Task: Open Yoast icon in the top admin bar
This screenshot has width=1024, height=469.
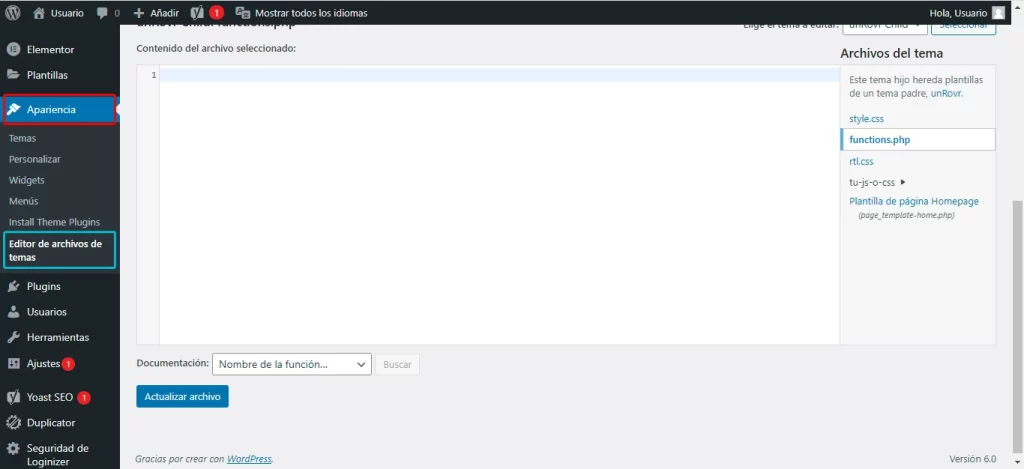Action: coord(197,12)
